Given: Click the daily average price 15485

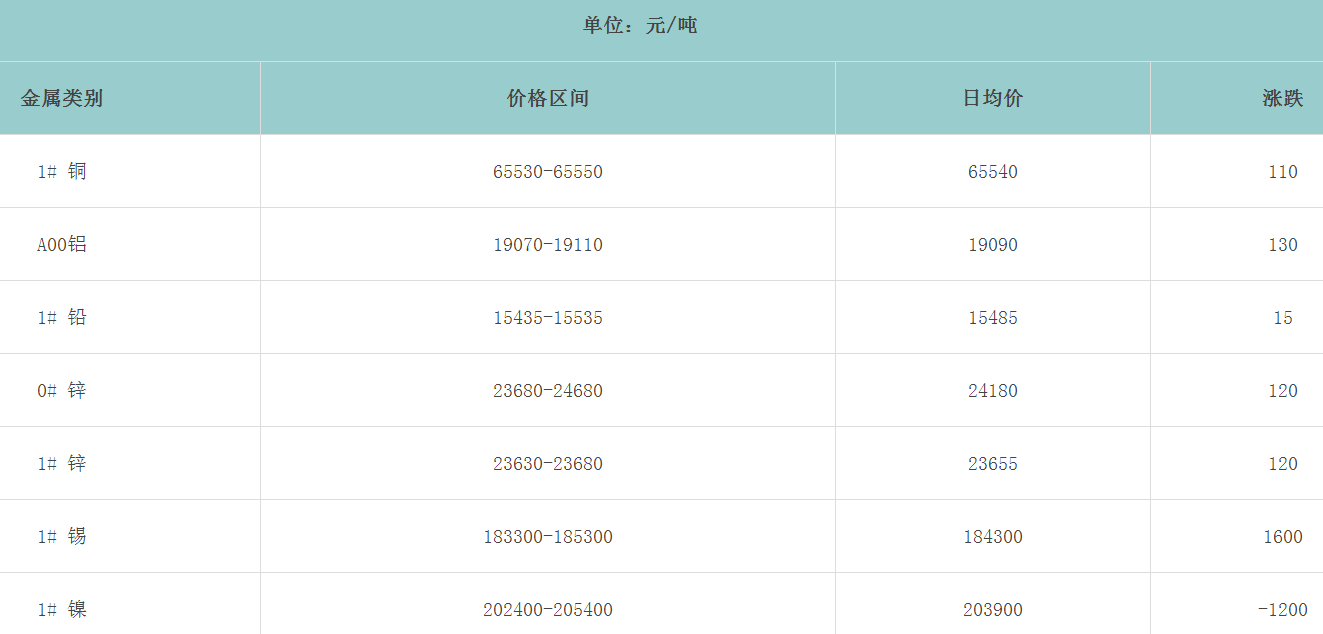Looking at the screenshot, I should click(993, 318).
